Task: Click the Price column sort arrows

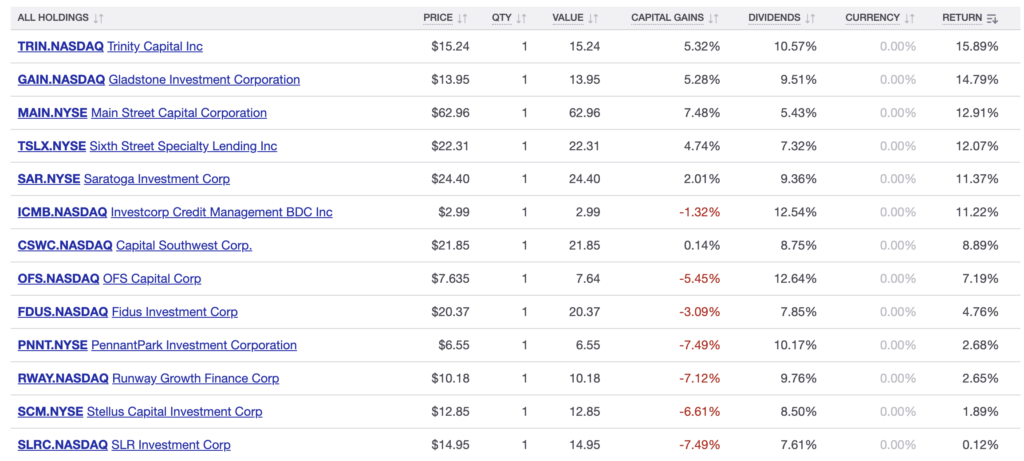Action: (x=462, y=18)
